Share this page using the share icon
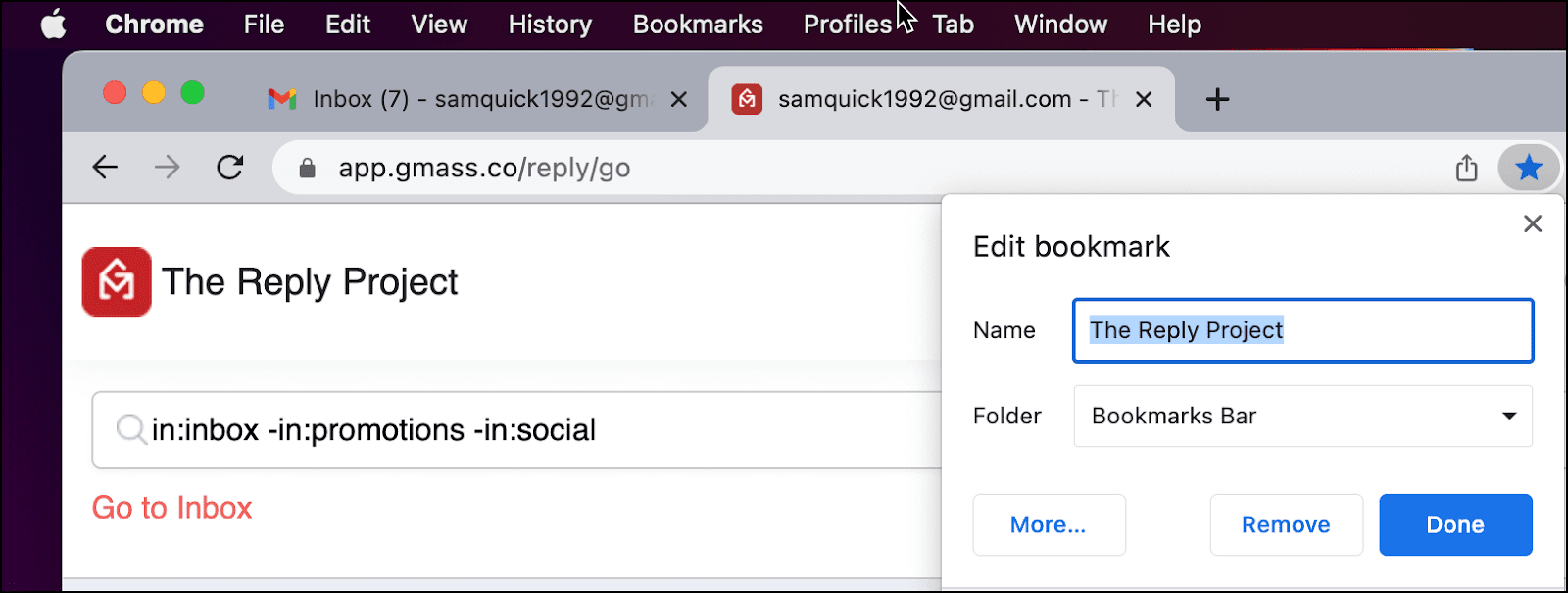This screenshot has height=593, width=1568. pyautogui.click(x=1466, y=168)
